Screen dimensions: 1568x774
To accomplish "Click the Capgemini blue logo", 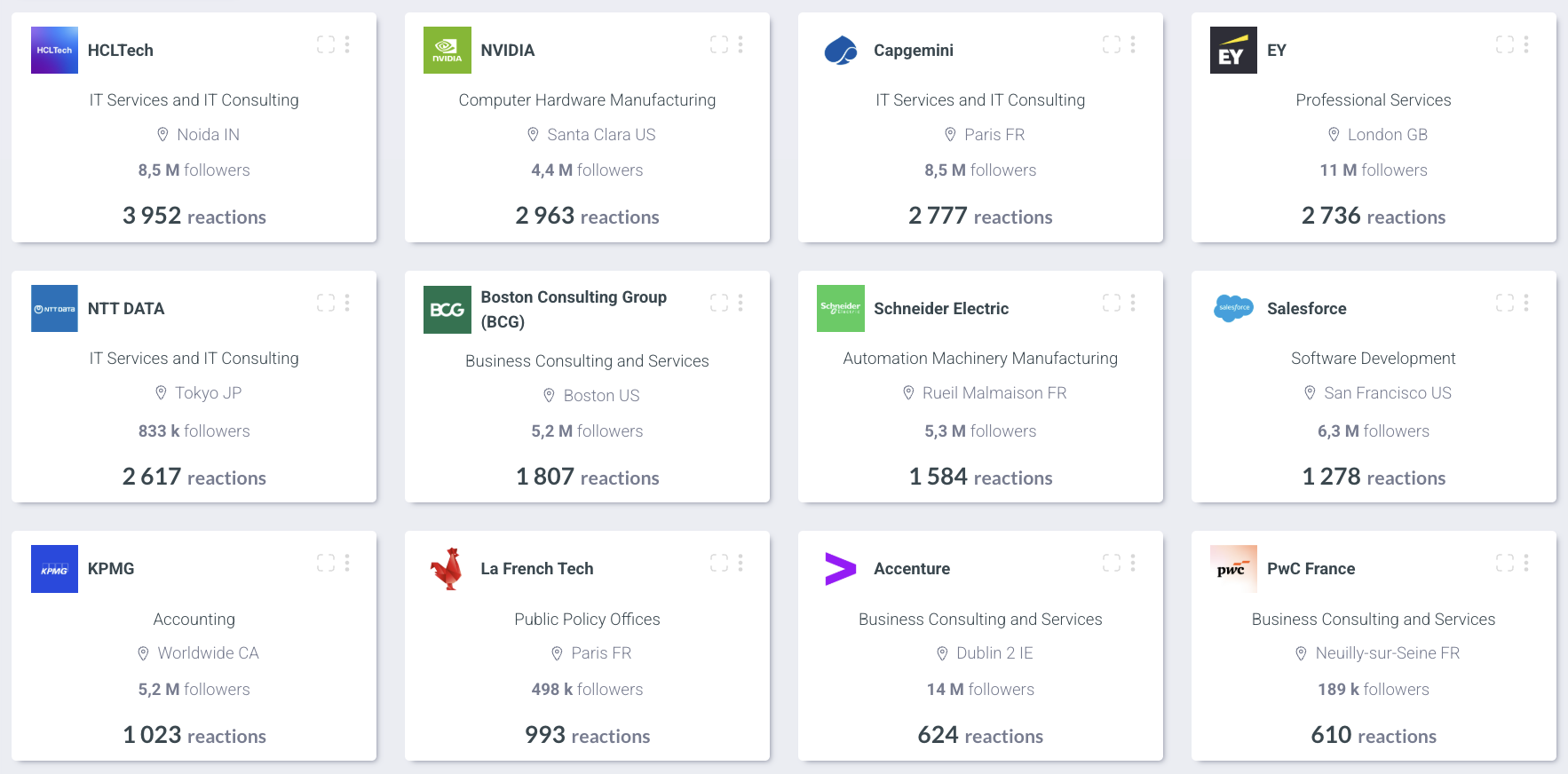I will [841, 50].
